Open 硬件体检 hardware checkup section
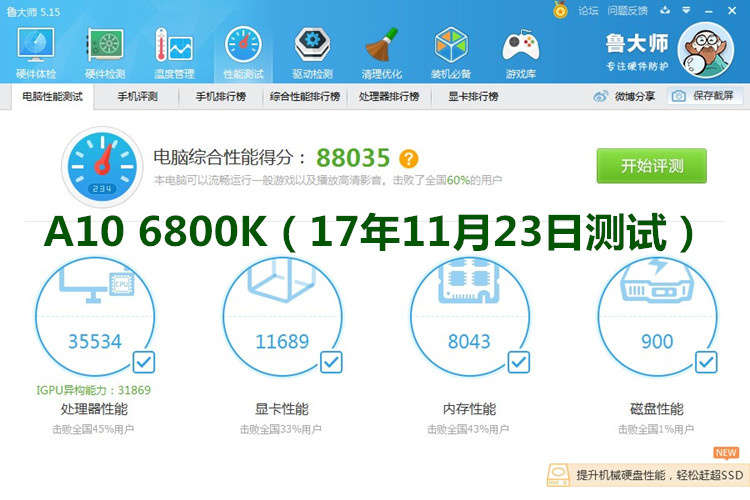 point(36,53)
